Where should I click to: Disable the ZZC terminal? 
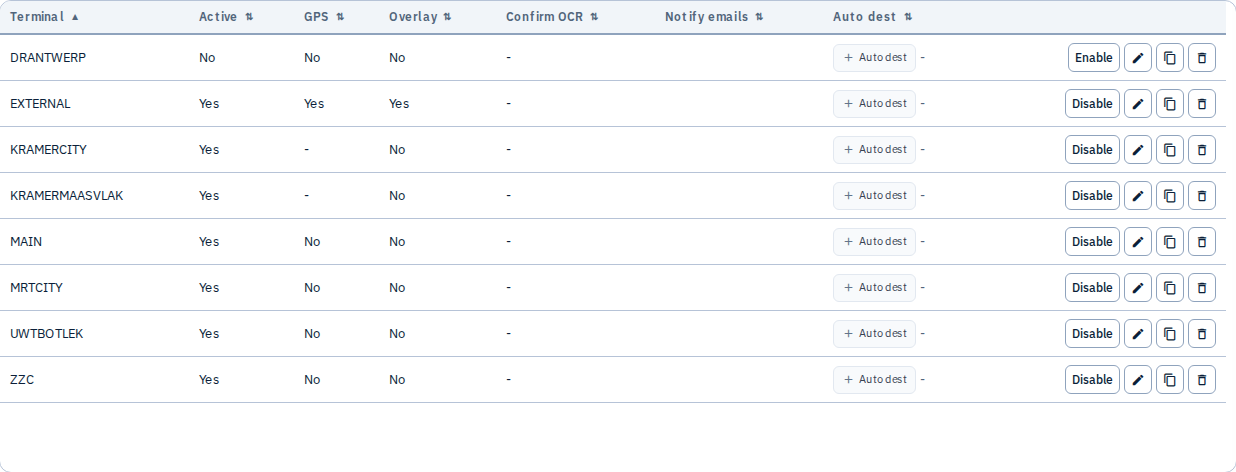pyautogui.click(x=1092, y=380)
